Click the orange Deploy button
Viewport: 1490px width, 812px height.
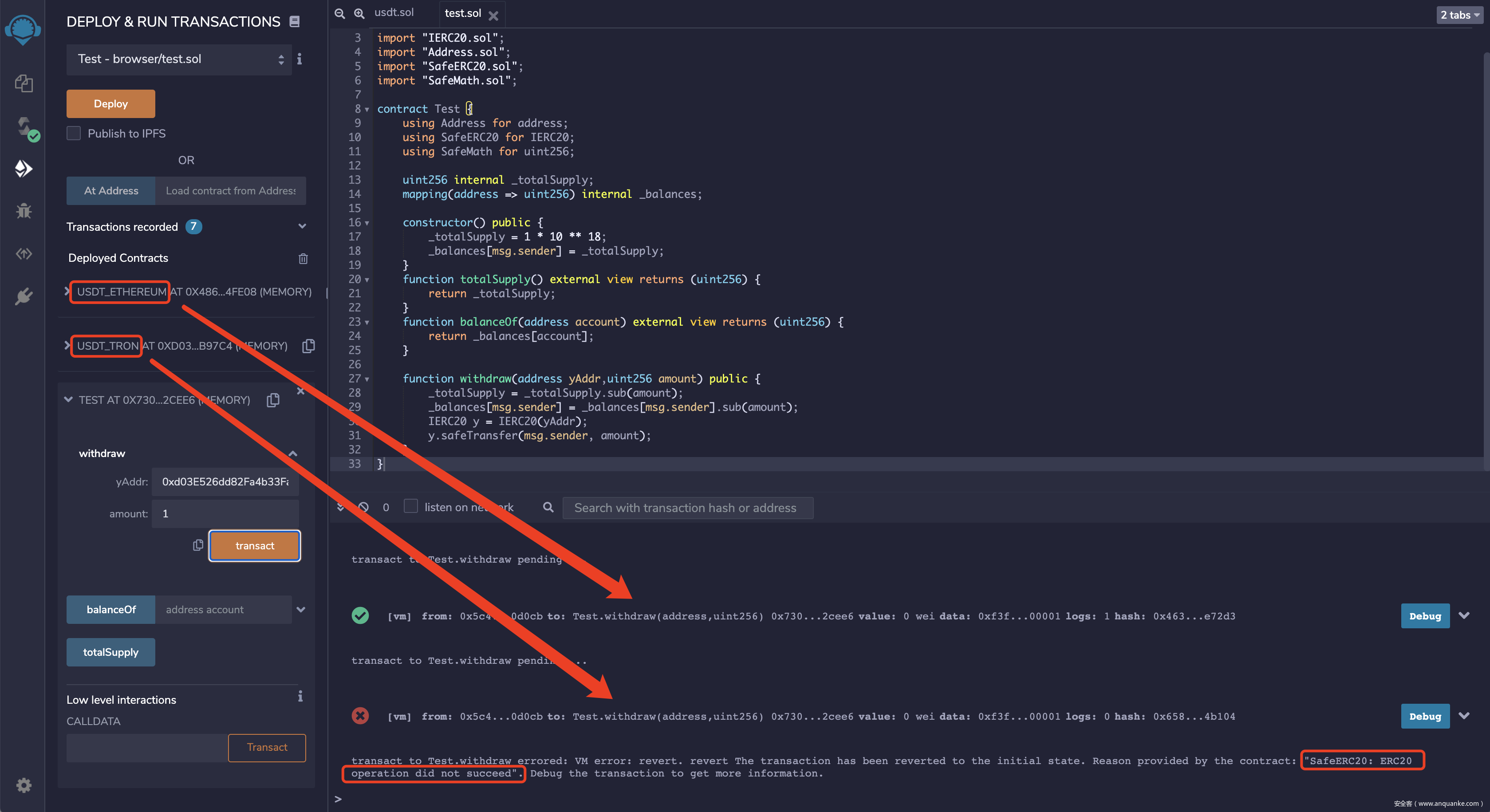110,104
